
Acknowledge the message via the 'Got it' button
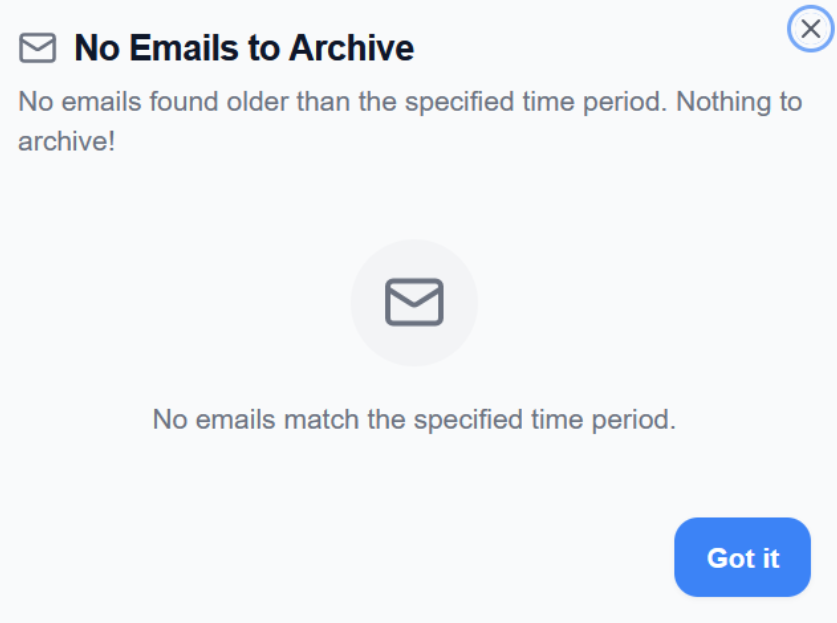742,558
